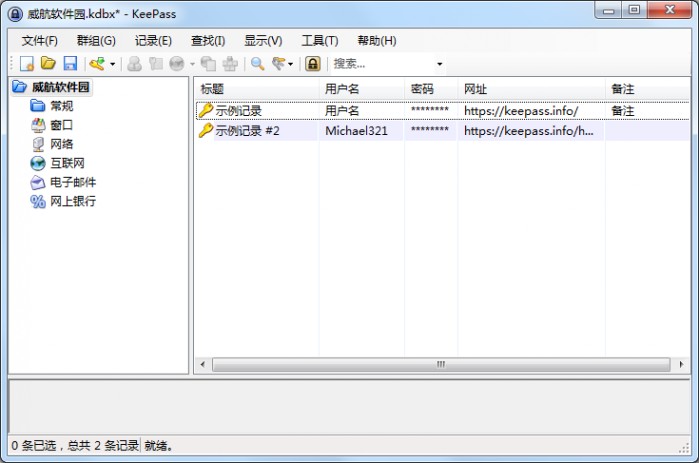Image resolution: width=699 pixels, height=463 pixels.
Task: Click the New database toolbar icon
Action: coord(28,64)
